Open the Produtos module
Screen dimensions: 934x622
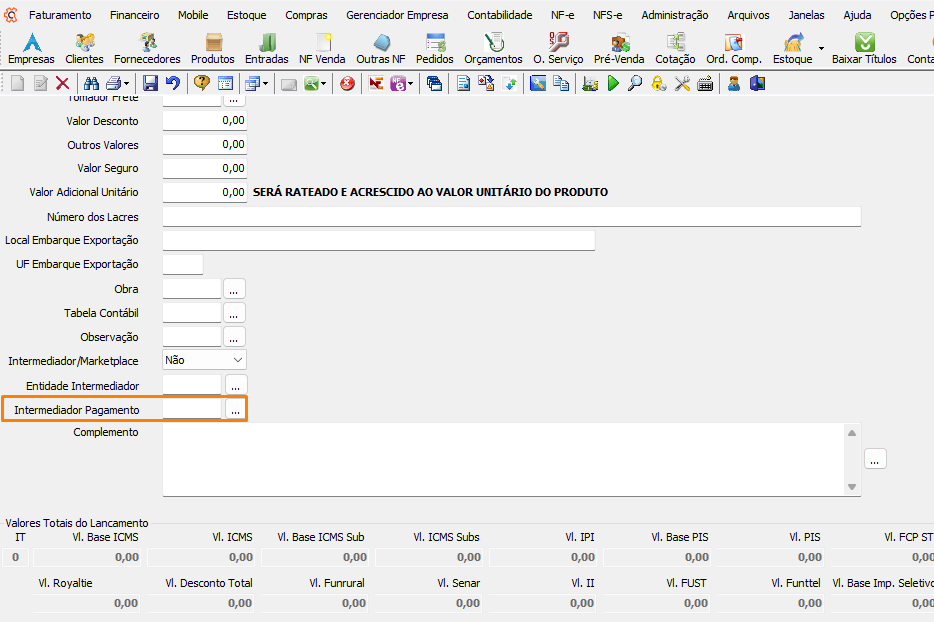tap(213, 49)
